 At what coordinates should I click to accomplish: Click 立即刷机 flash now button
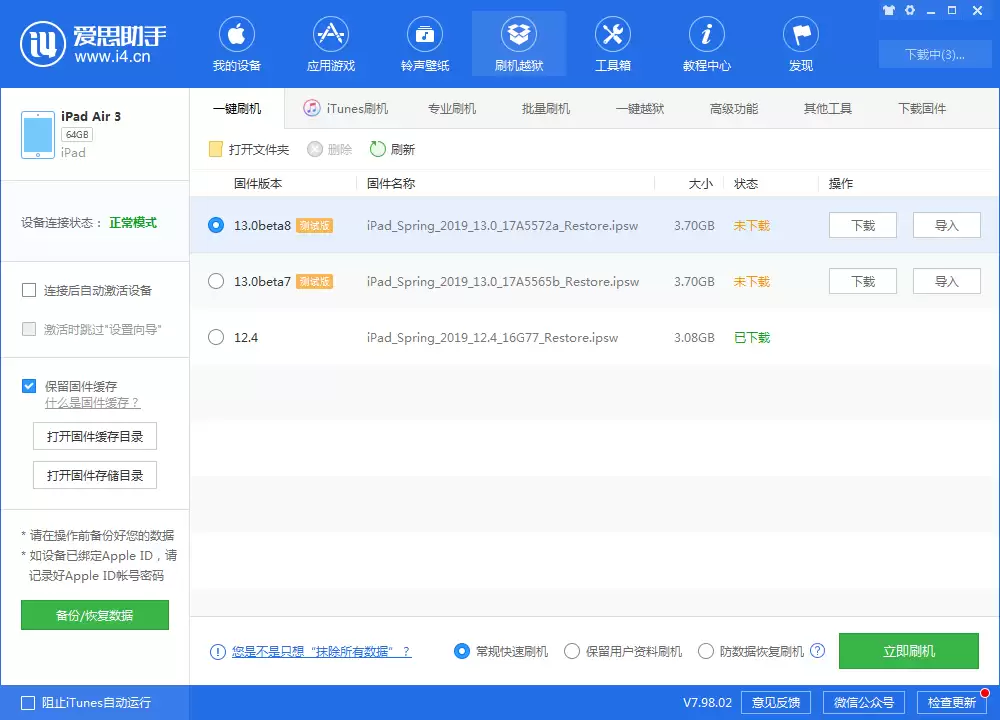click(909, 651)
